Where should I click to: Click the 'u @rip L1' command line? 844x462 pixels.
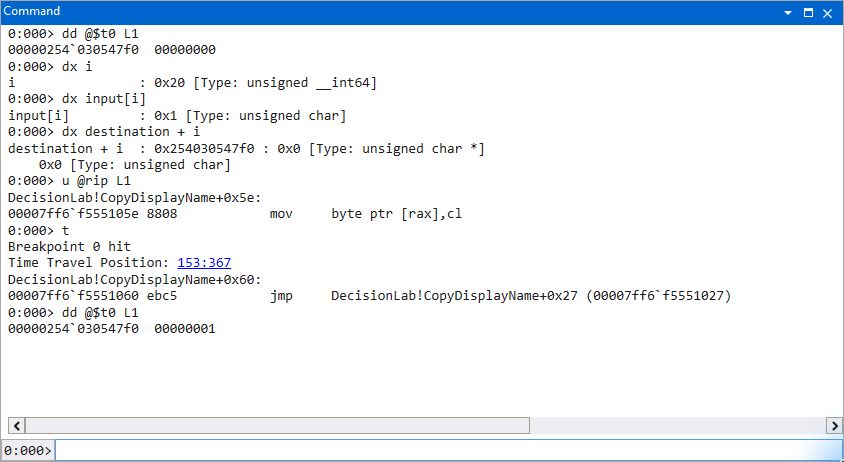point(69,181)
